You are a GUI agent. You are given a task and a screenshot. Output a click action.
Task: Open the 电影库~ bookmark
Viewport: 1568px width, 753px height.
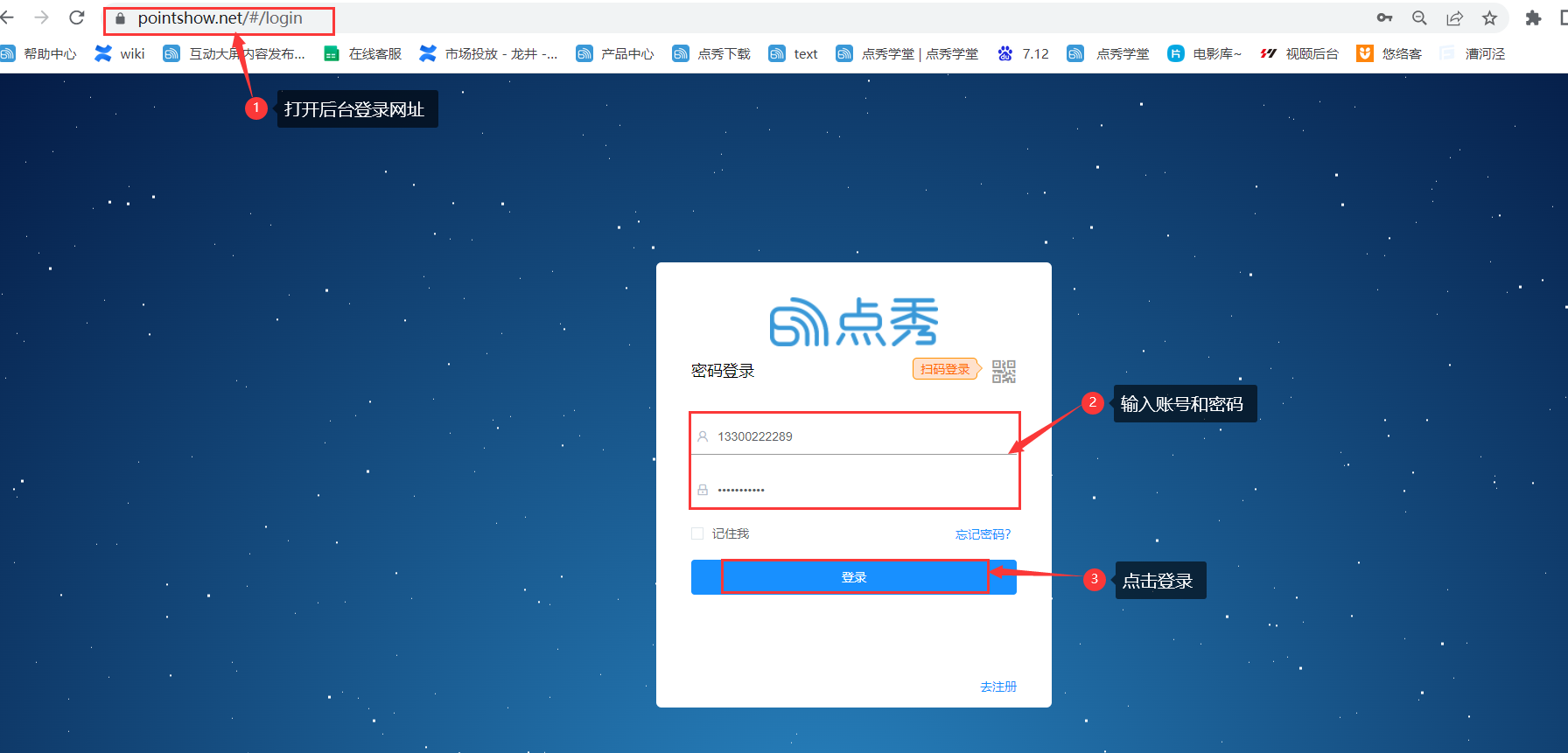pos(1205,53)
